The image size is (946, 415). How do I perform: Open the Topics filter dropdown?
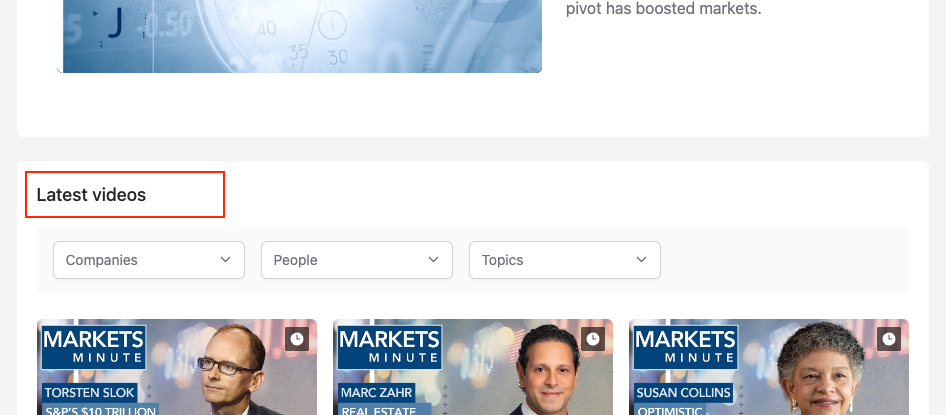tap(565, 260)
